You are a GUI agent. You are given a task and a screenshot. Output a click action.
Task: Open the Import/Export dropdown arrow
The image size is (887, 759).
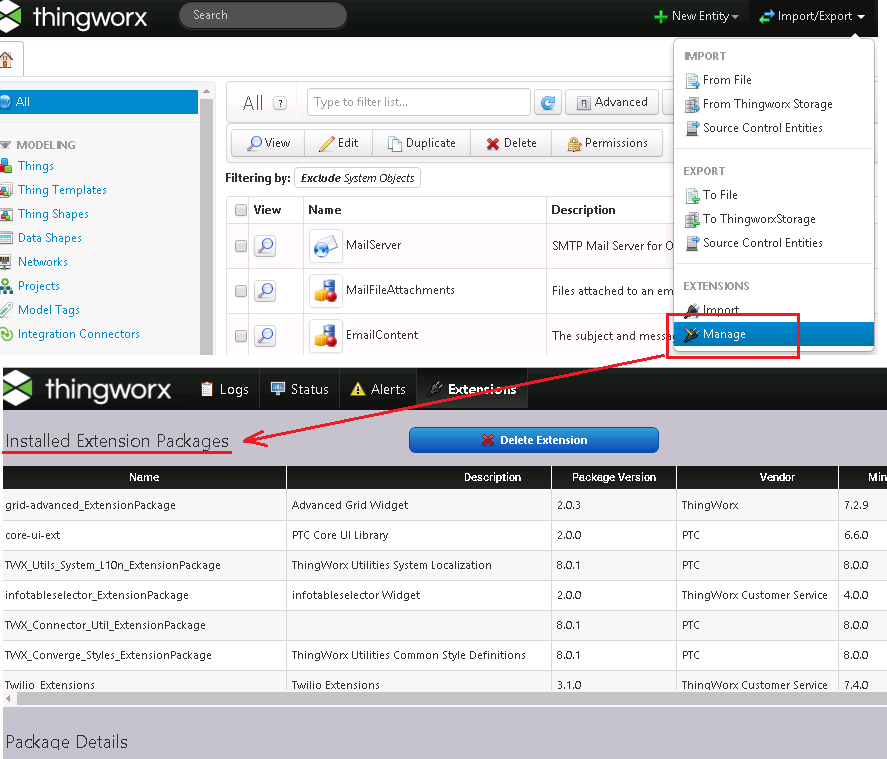(861, 17)
